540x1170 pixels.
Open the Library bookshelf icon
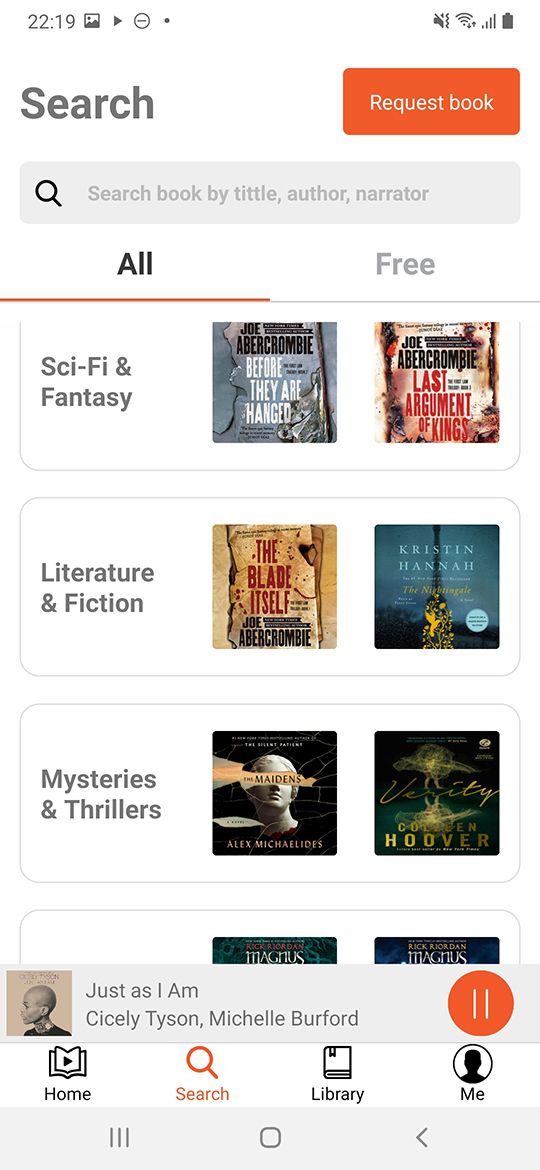pyautogui.click(x=337, y=1062)
